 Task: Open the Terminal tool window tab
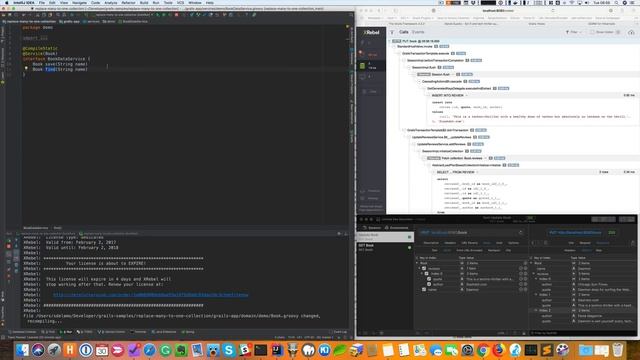point(138,332)
